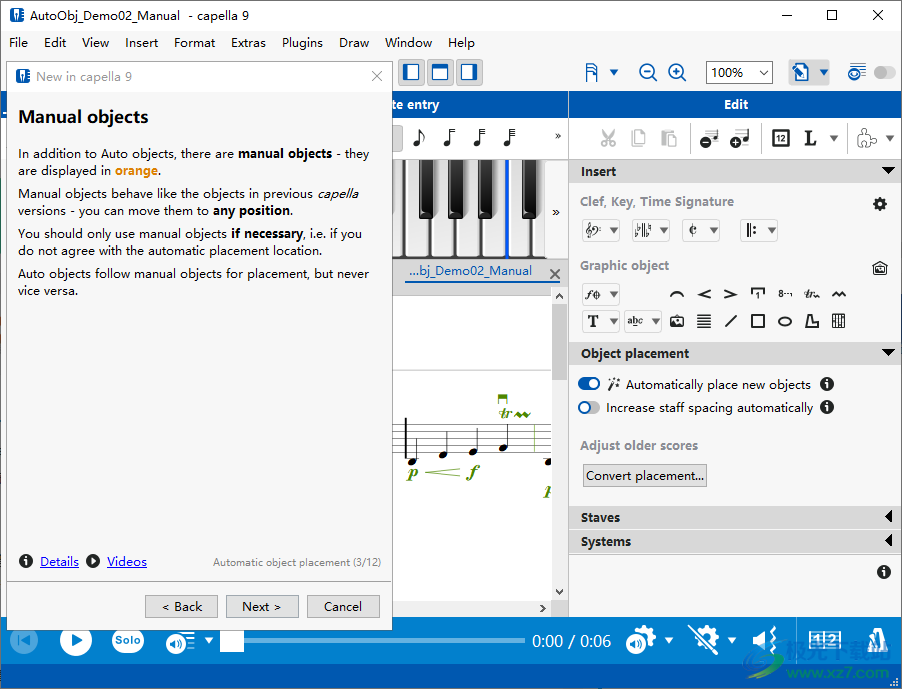The width and height of the screenshot is (902, 689).
Task: Open the Videos link
Action: (127, 562)
